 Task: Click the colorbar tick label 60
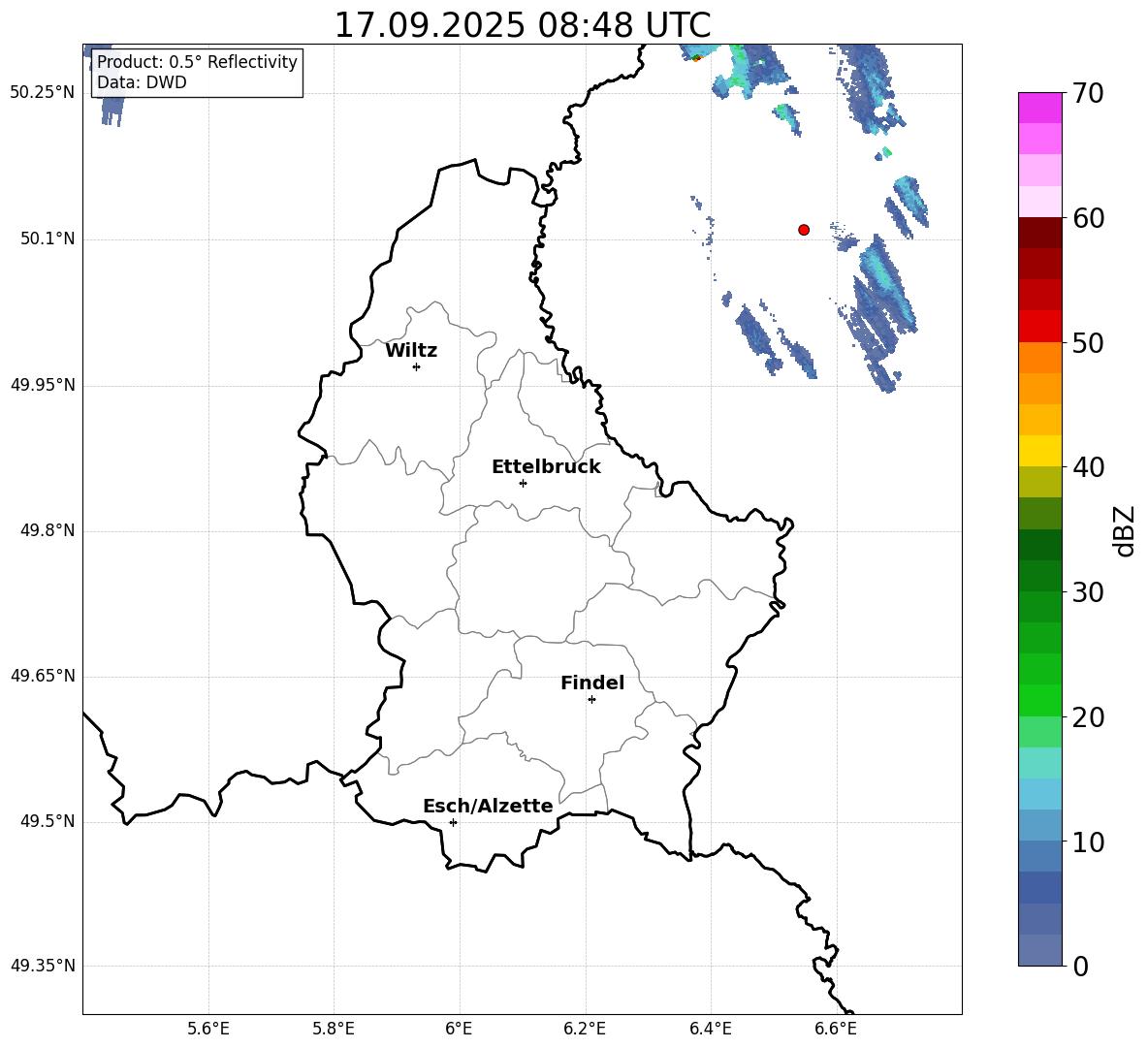click(x=1088, y=218)
